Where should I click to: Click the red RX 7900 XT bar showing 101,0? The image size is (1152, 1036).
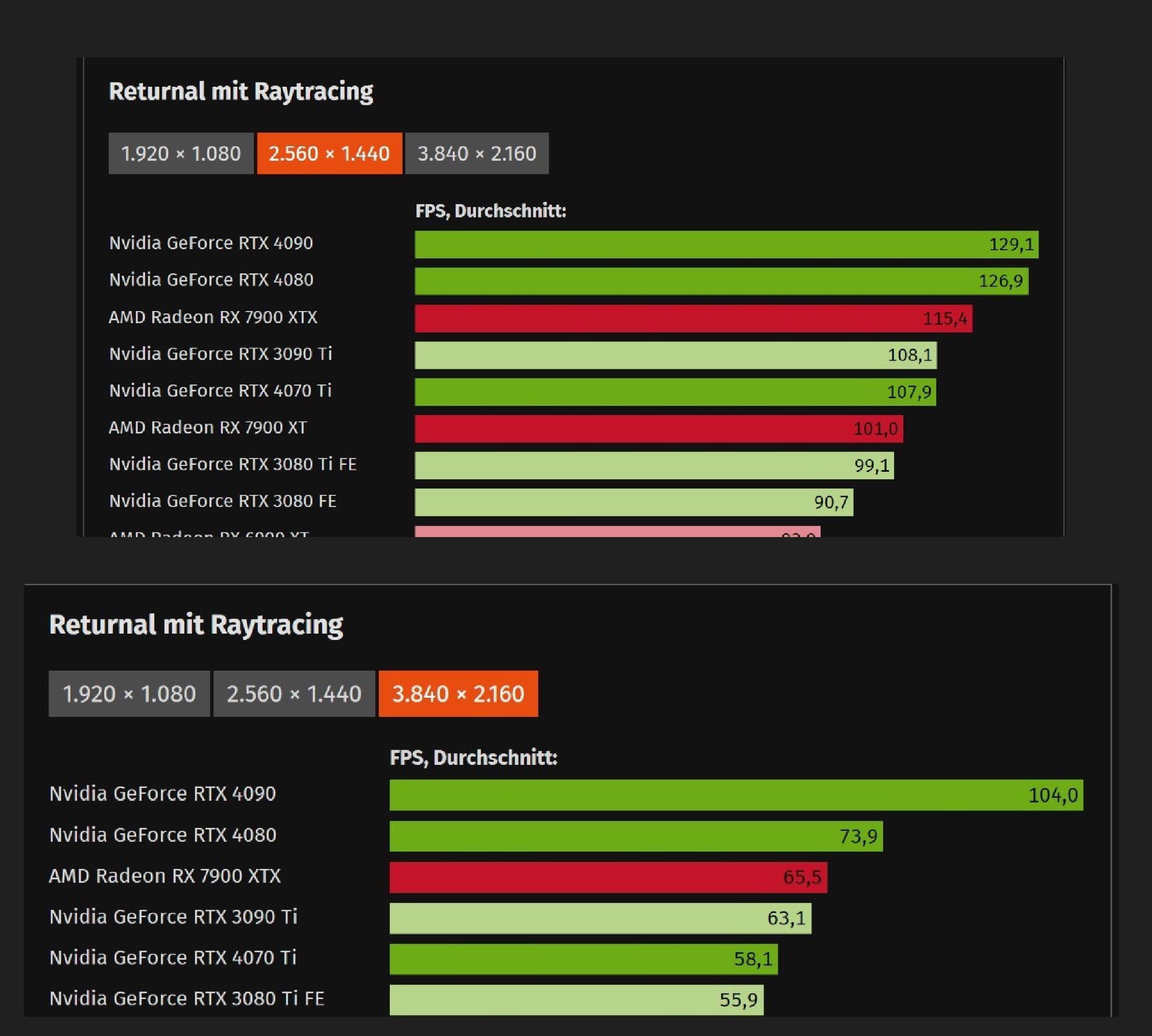point(658,429)
